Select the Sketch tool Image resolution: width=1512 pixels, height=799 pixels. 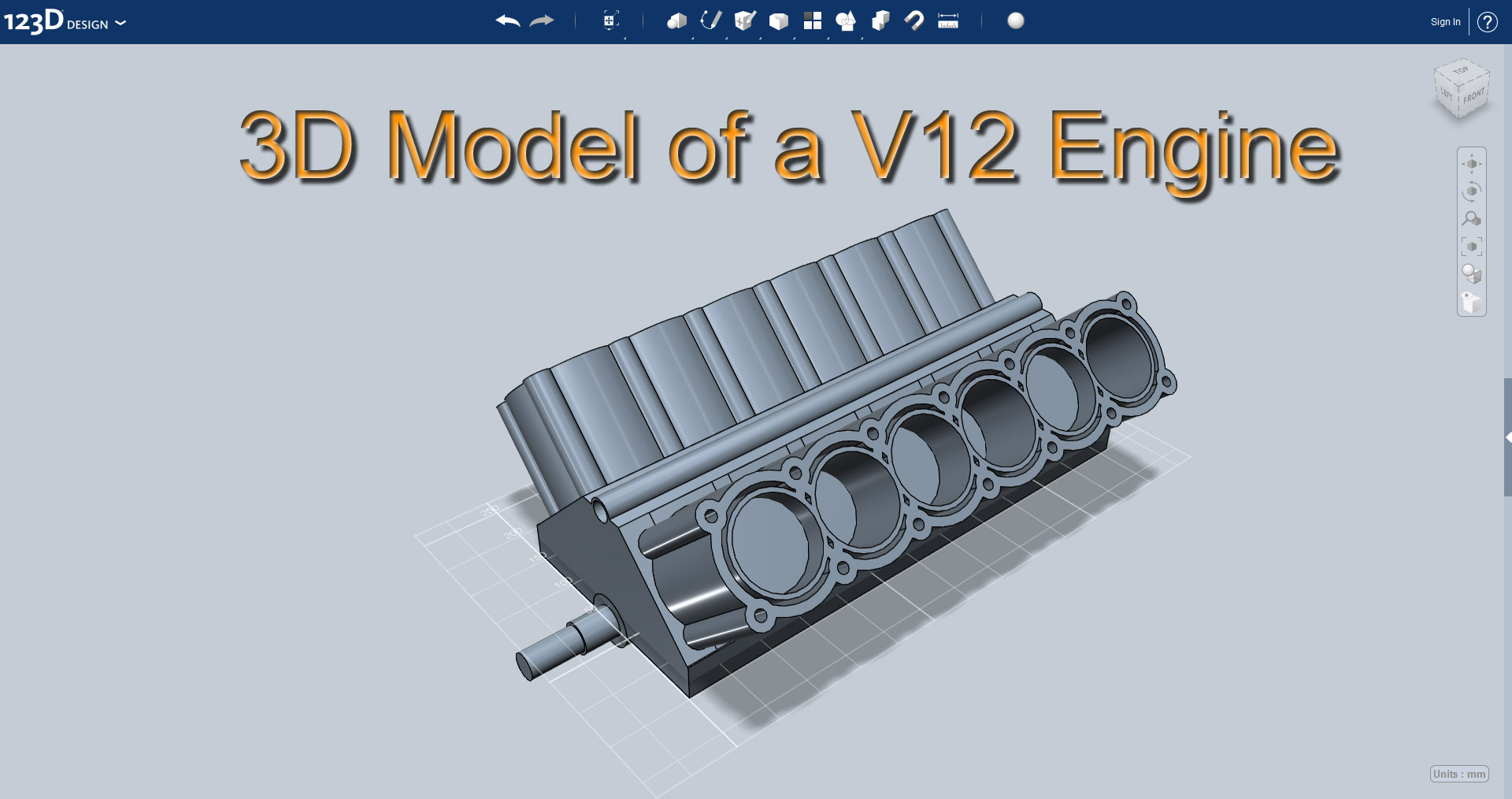point(711,21)
